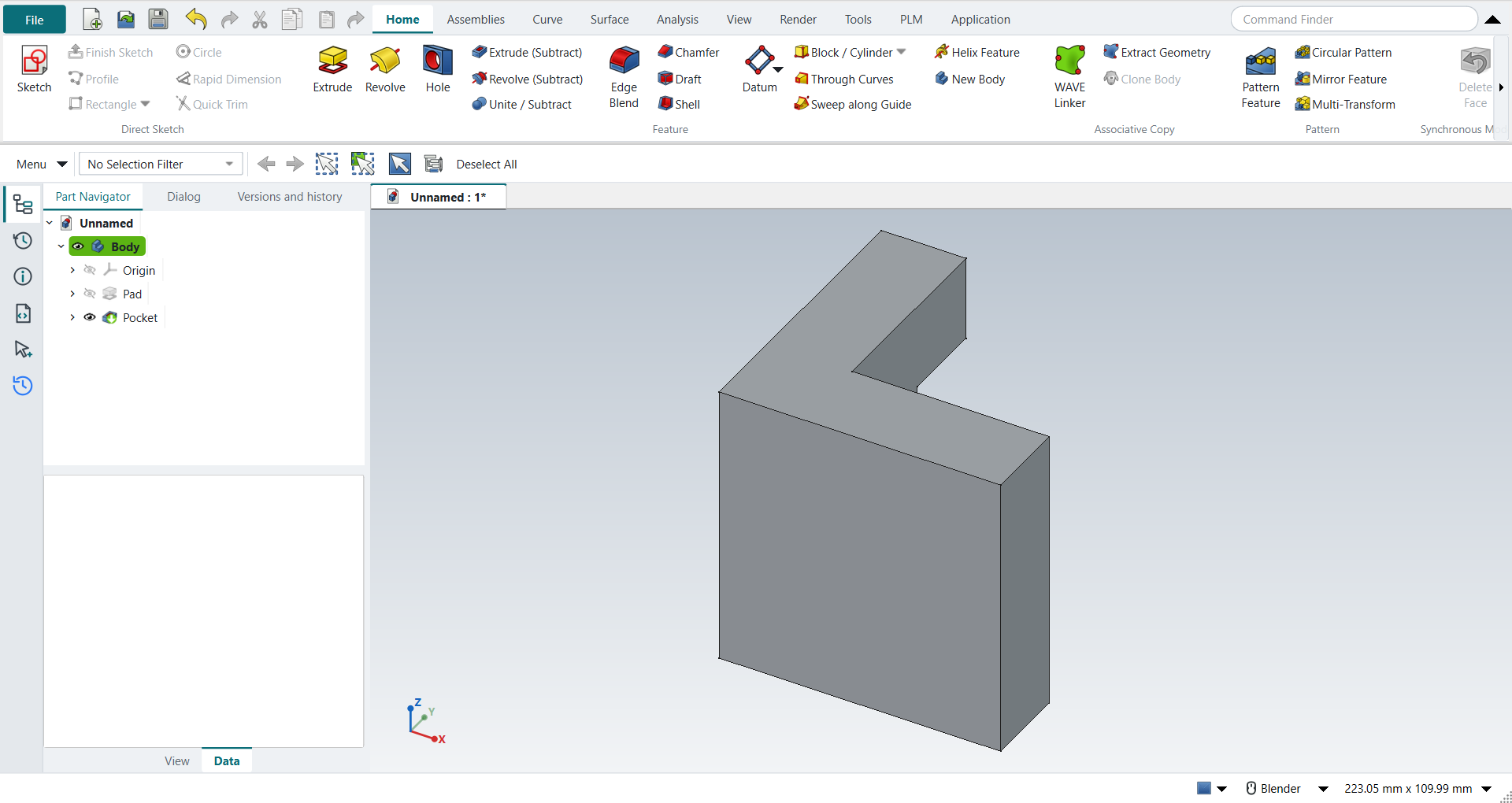
Task: Click Extrude (Subtract)
Action: coord(527,52)
